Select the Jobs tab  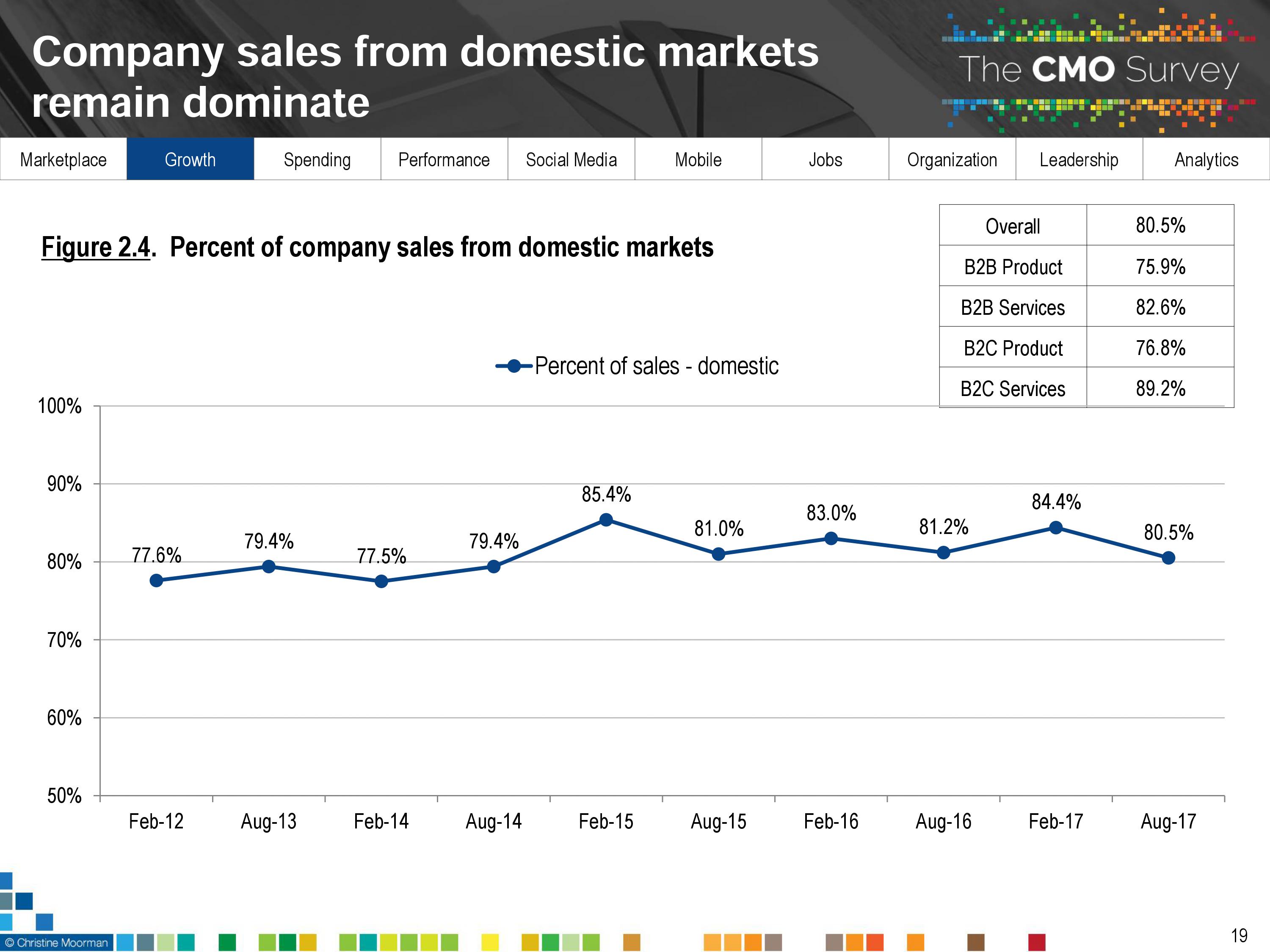pyautogui.click(x=825, y=160)
